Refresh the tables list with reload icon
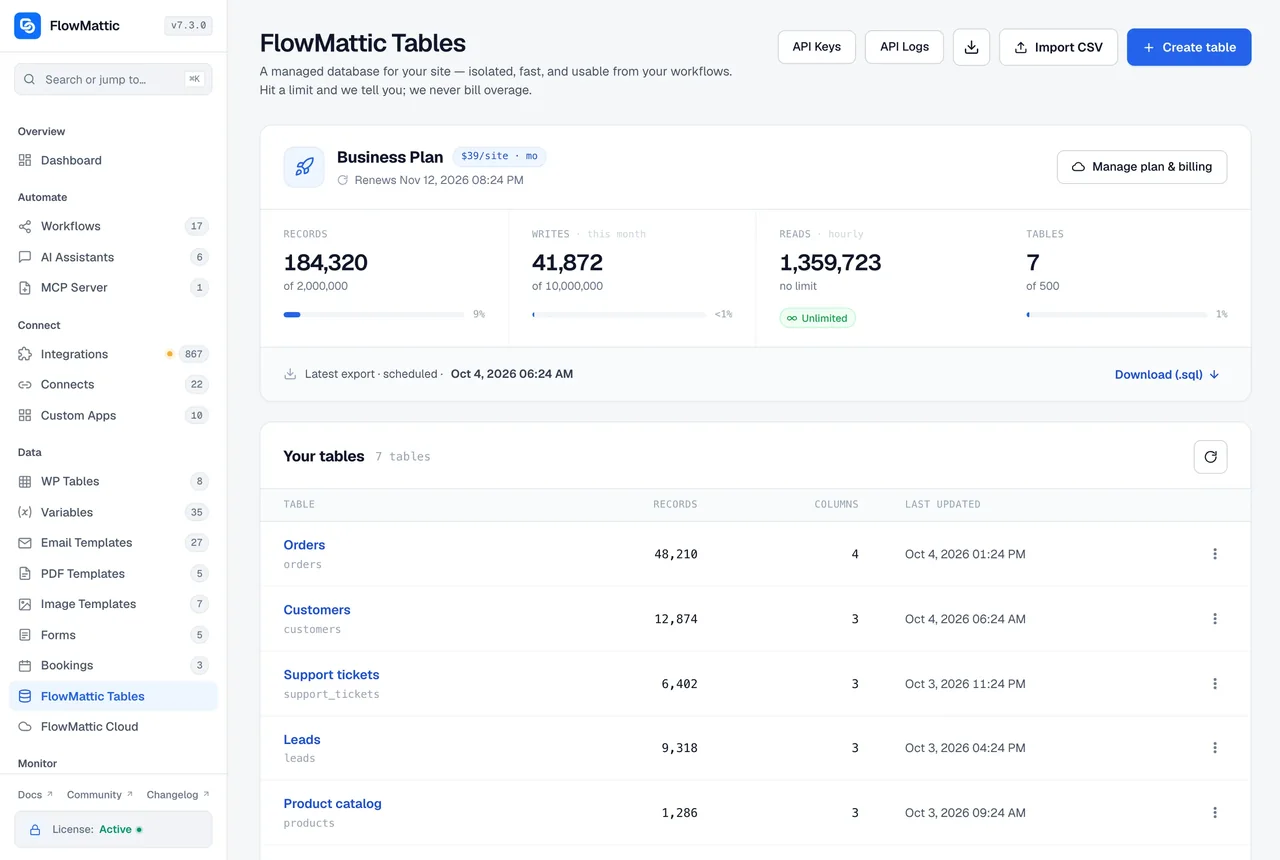The width and height of the screenshot is (1280, 860). coord(1210,456)
